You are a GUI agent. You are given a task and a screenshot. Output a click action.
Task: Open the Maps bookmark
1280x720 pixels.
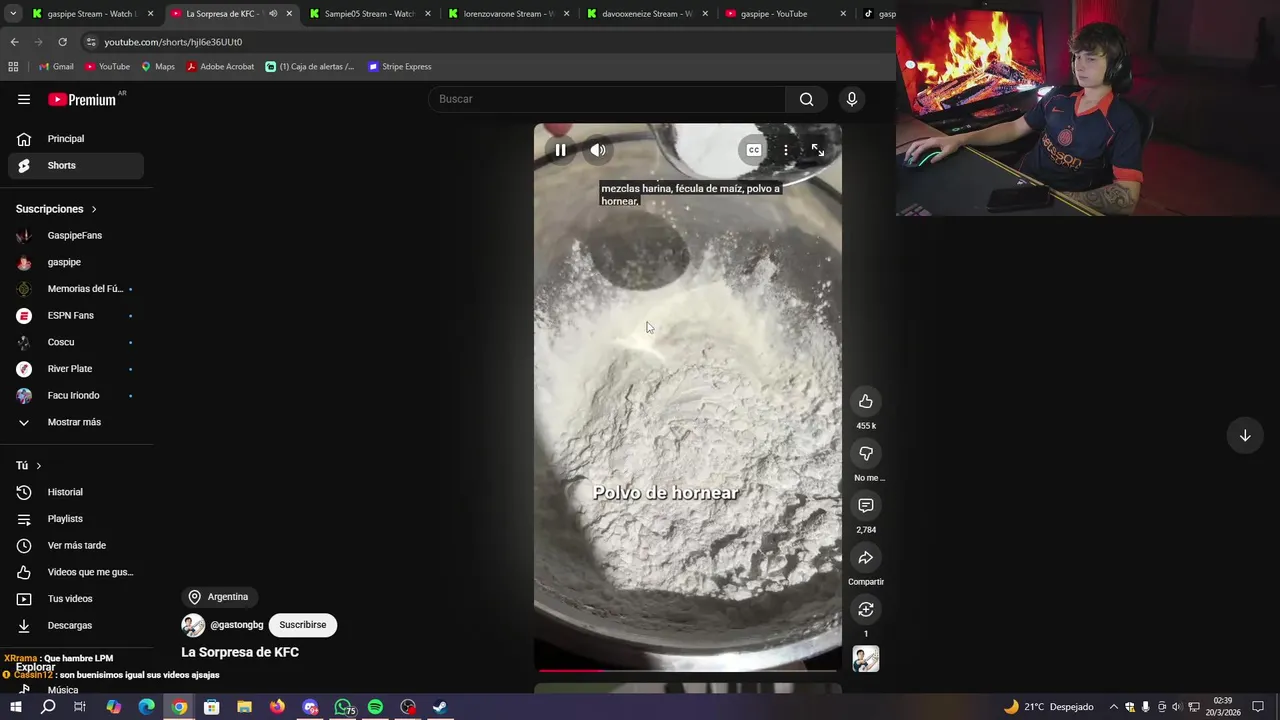pyautogui.click(x=158, y=67)
